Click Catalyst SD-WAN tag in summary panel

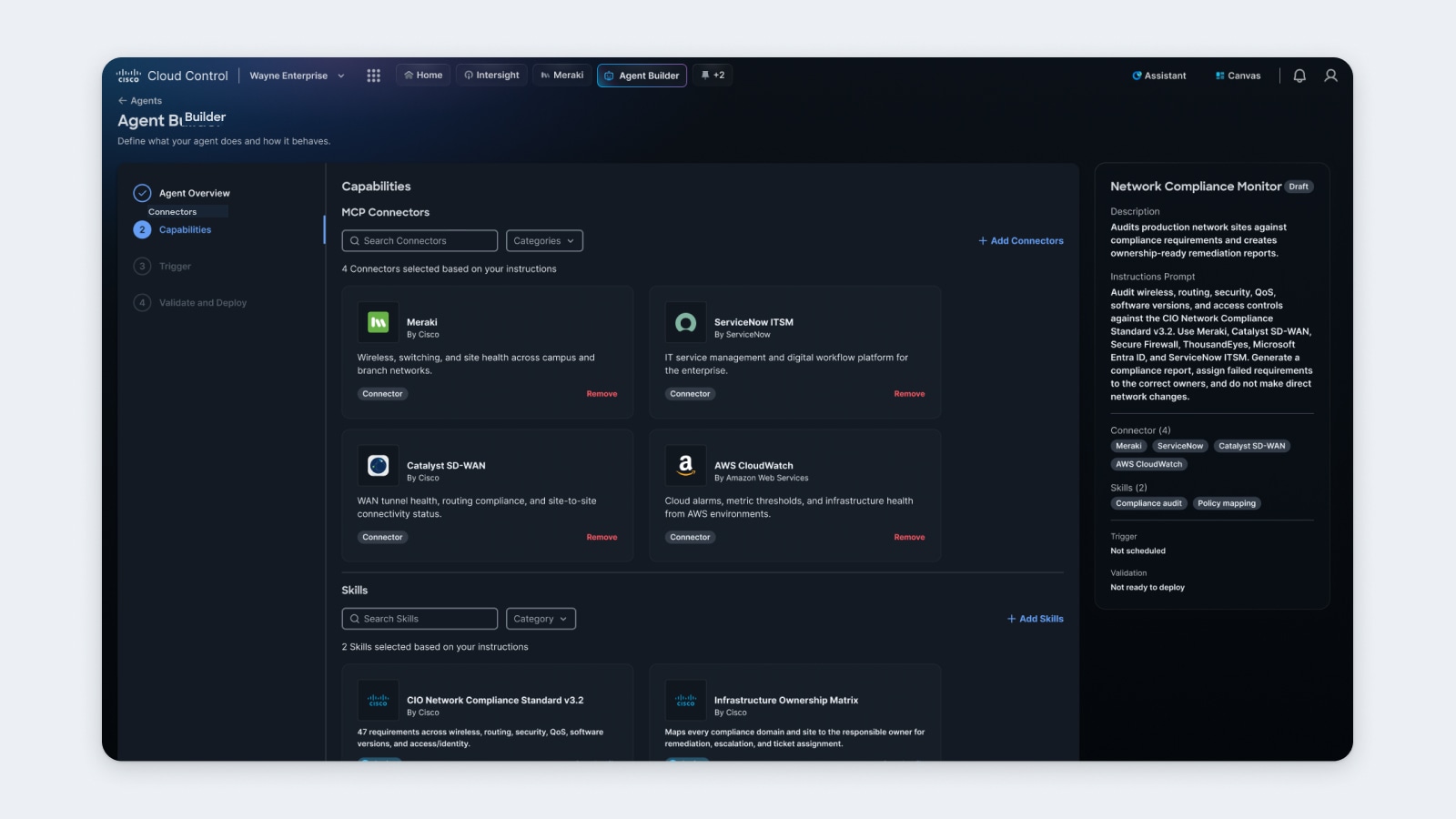(1252, 446)
